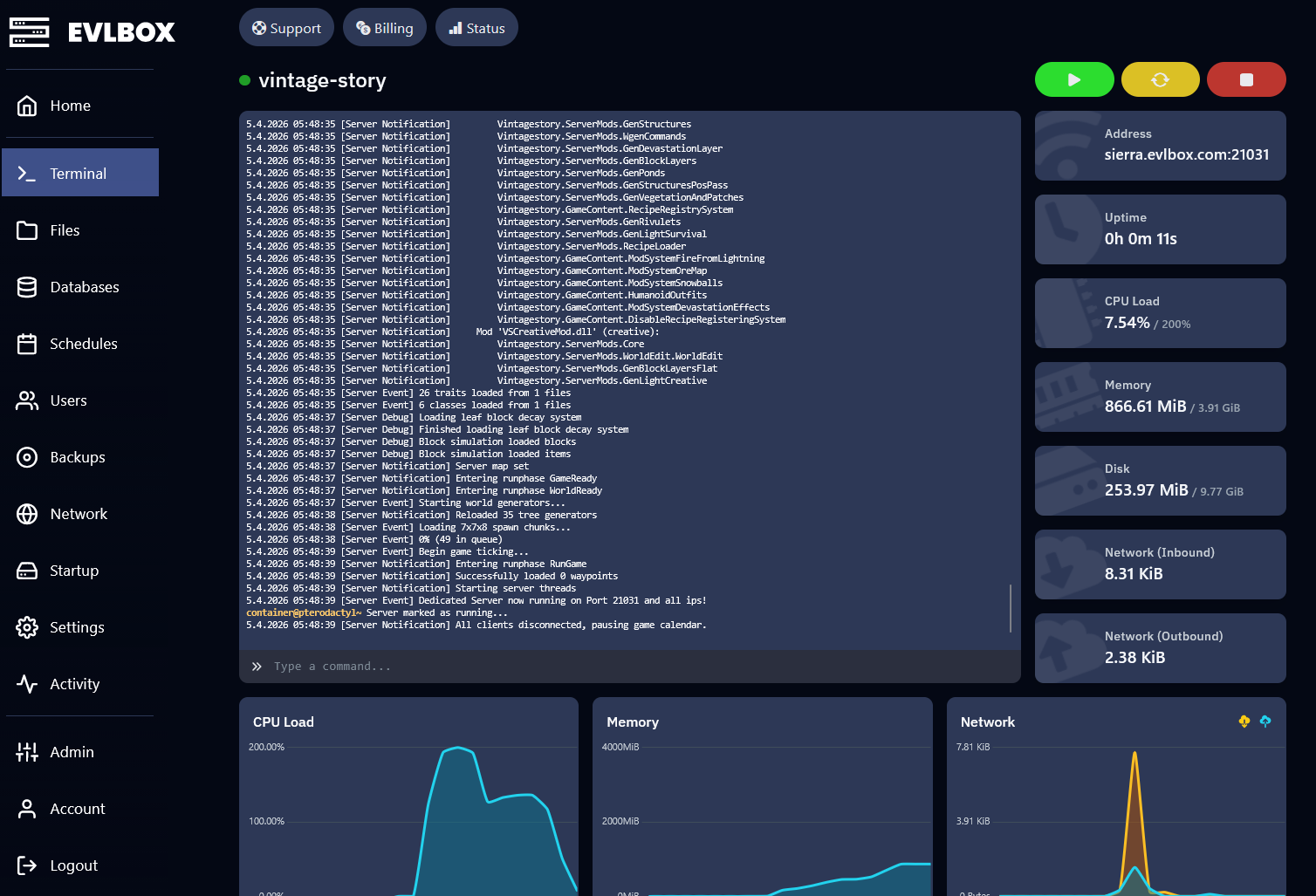Click the green start server button
The width and height of the screenshot is (1316, 896).
pyautogui.click(x=1073, y=79)
